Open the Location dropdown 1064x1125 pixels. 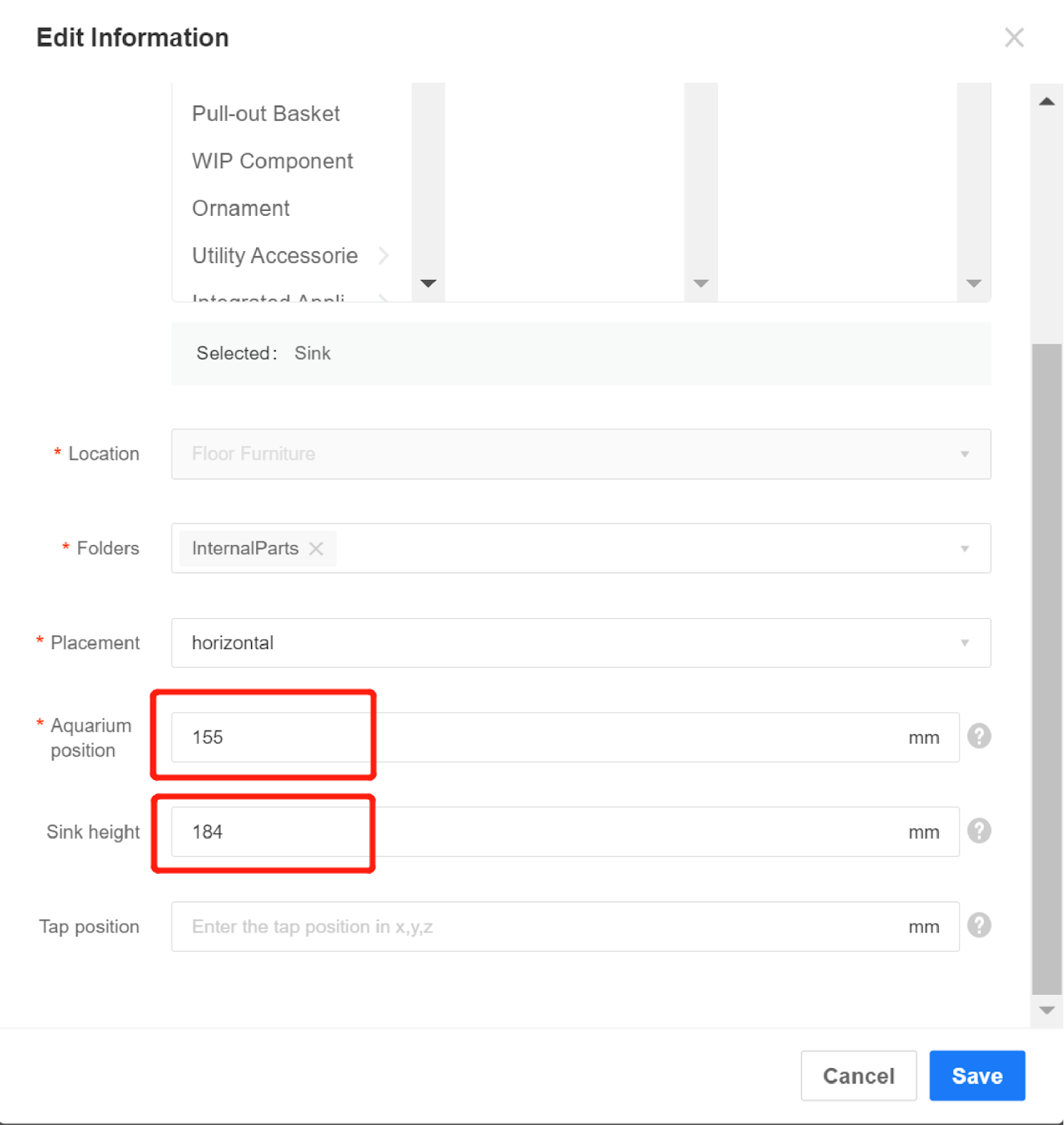[x=580, y=454]
